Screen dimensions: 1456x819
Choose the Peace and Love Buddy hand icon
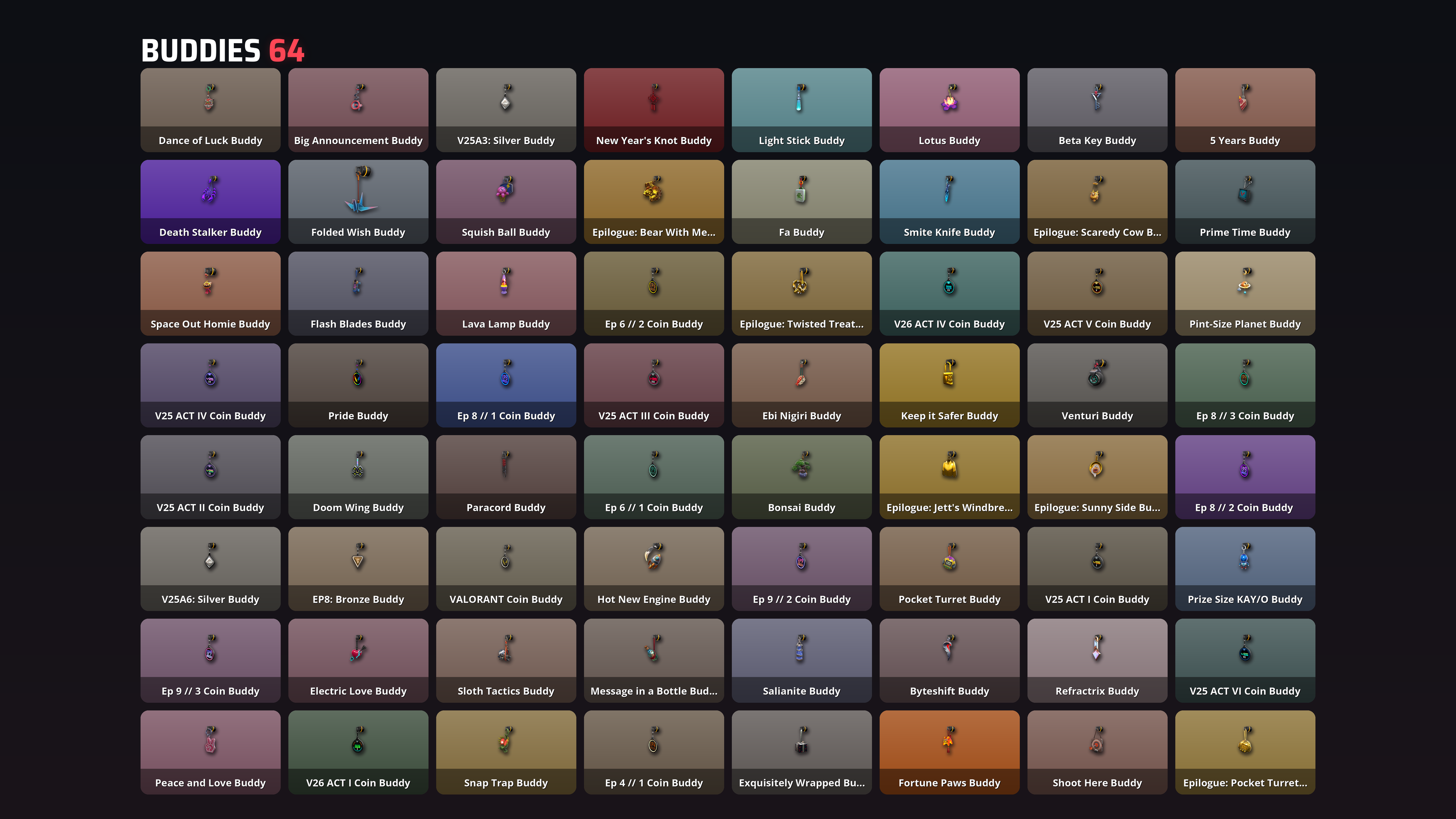(210, 740)
